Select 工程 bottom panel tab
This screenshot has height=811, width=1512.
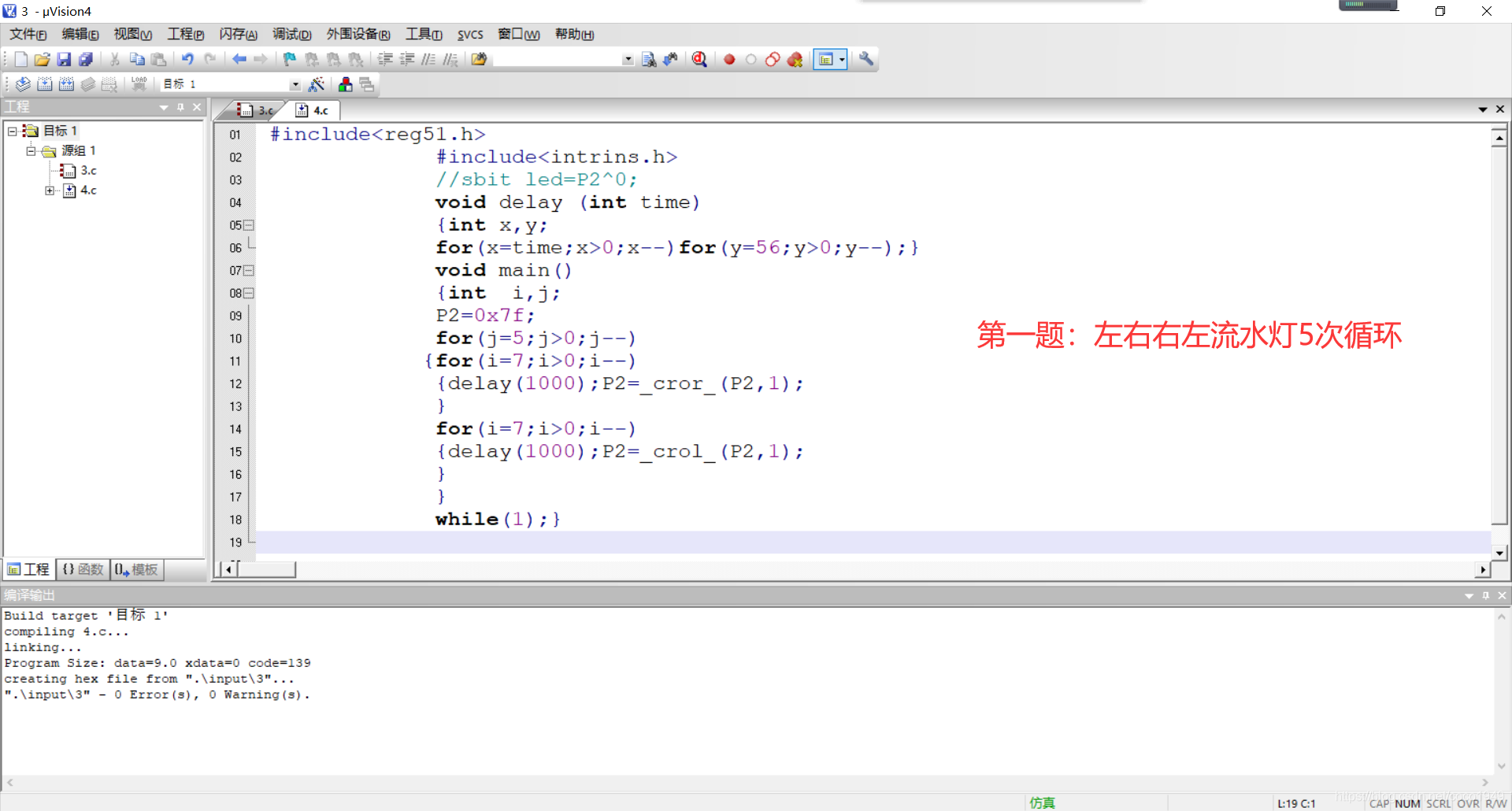[x=29, y=569]
